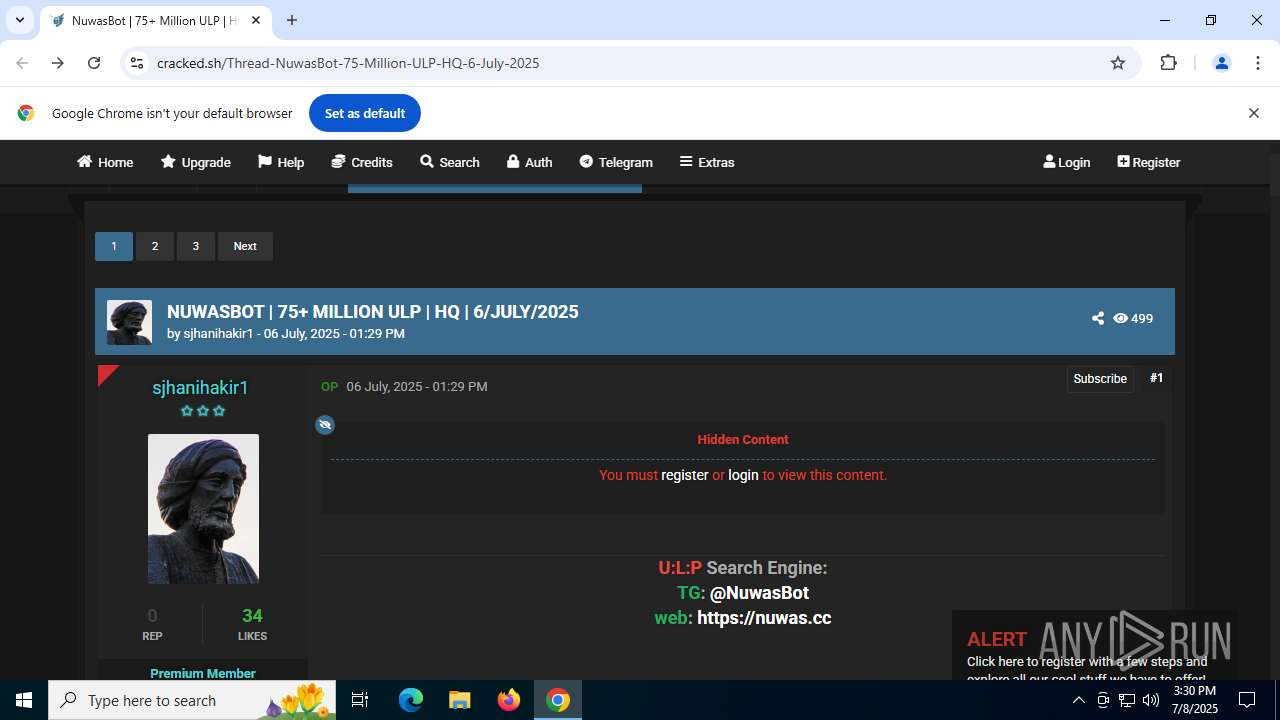Viewport: 1280px width, 720px height.
Task: Launch Firefox from taskbar
Action: click(509, 700)
